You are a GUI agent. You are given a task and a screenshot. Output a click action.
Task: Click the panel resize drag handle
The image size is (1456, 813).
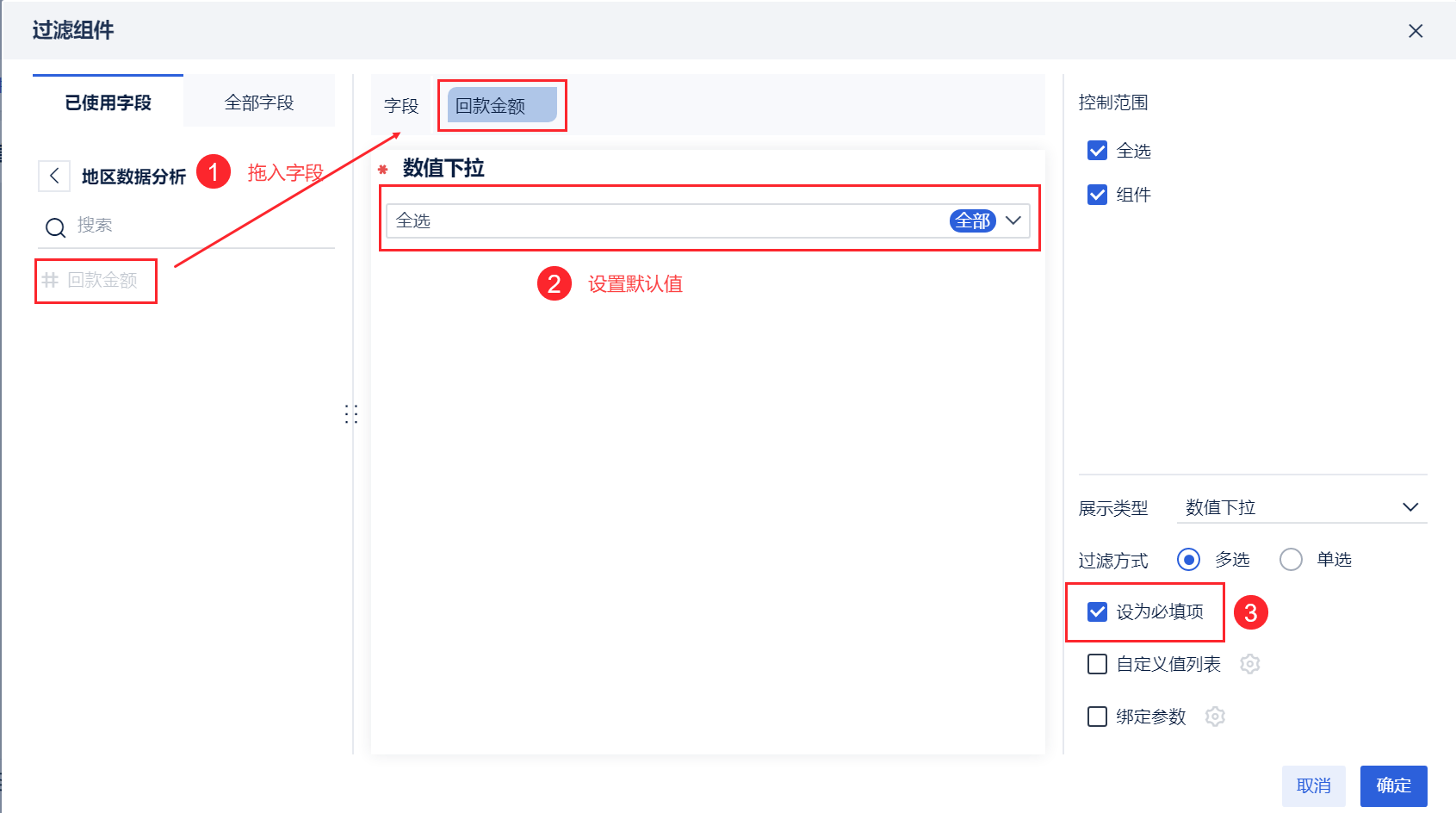351,414
